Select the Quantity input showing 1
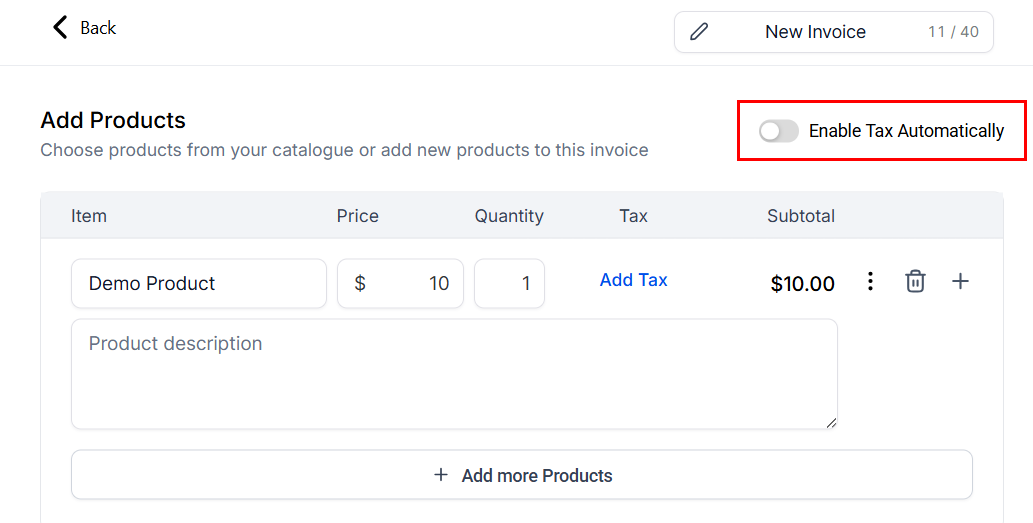Screen dimensions: 1033x523 (510, 284)
